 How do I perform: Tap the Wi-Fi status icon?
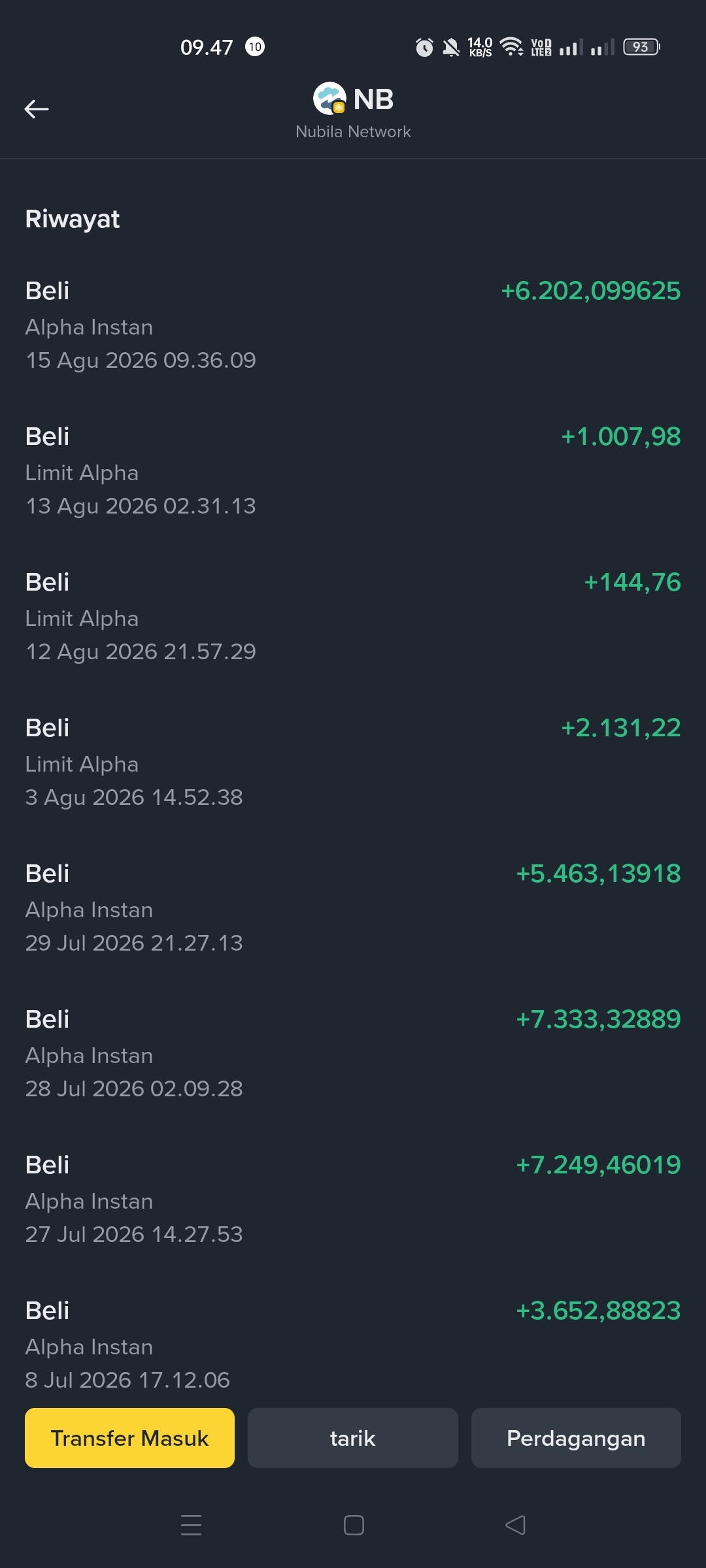click(511, 47)
